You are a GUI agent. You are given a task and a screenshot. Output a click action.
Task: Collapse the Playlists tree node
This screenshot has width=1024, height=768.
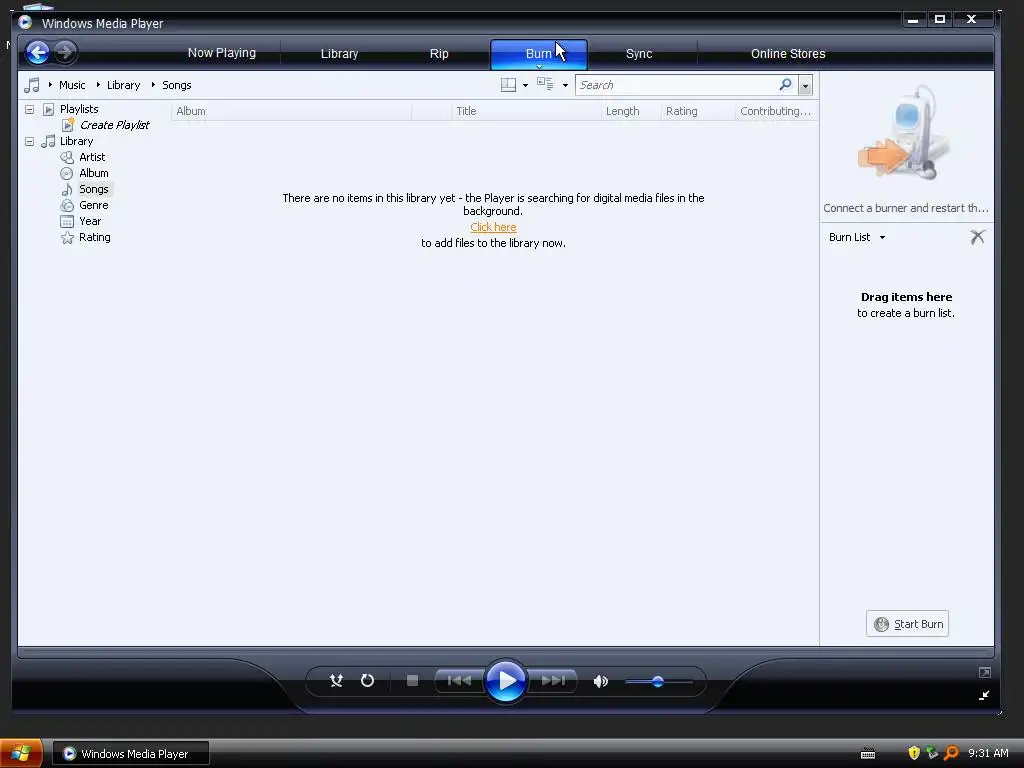tap(29, 109)
